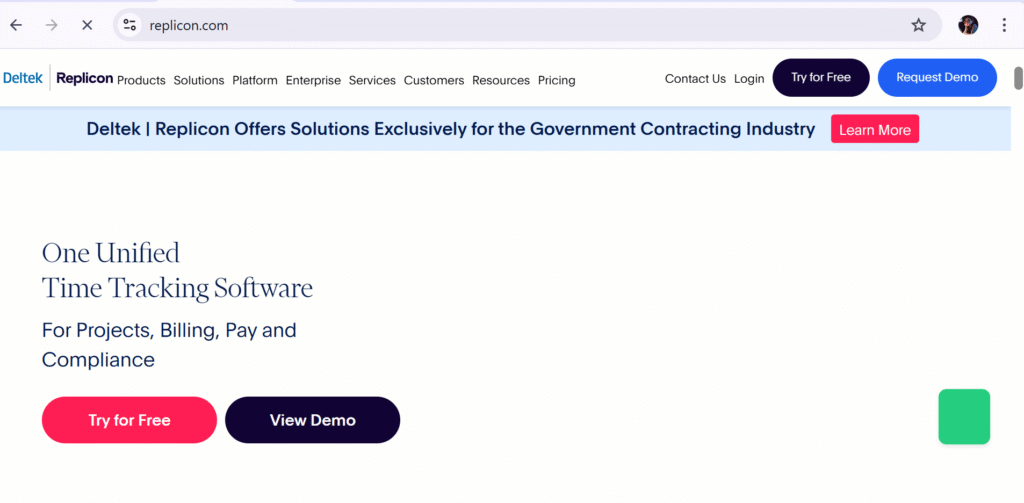1024x503 pixels.
Task: Bookmark this page with the star icon
Action: pos(918,25)
